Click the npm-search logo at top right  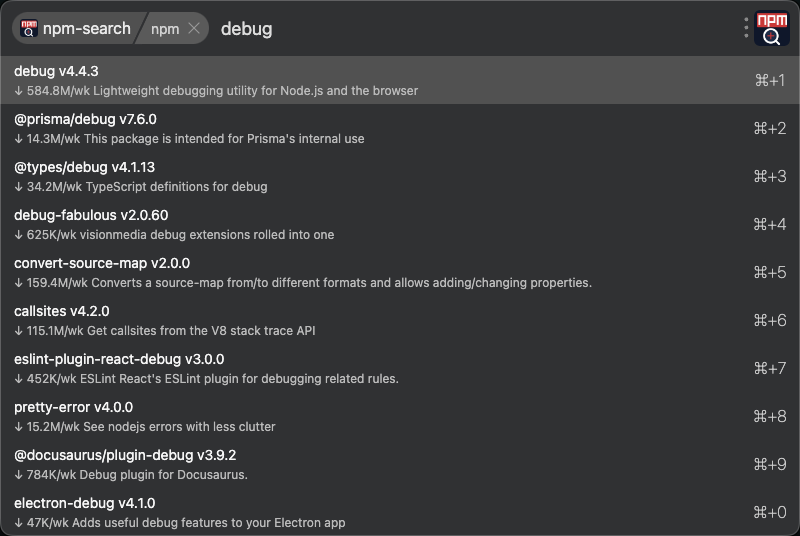771,28
